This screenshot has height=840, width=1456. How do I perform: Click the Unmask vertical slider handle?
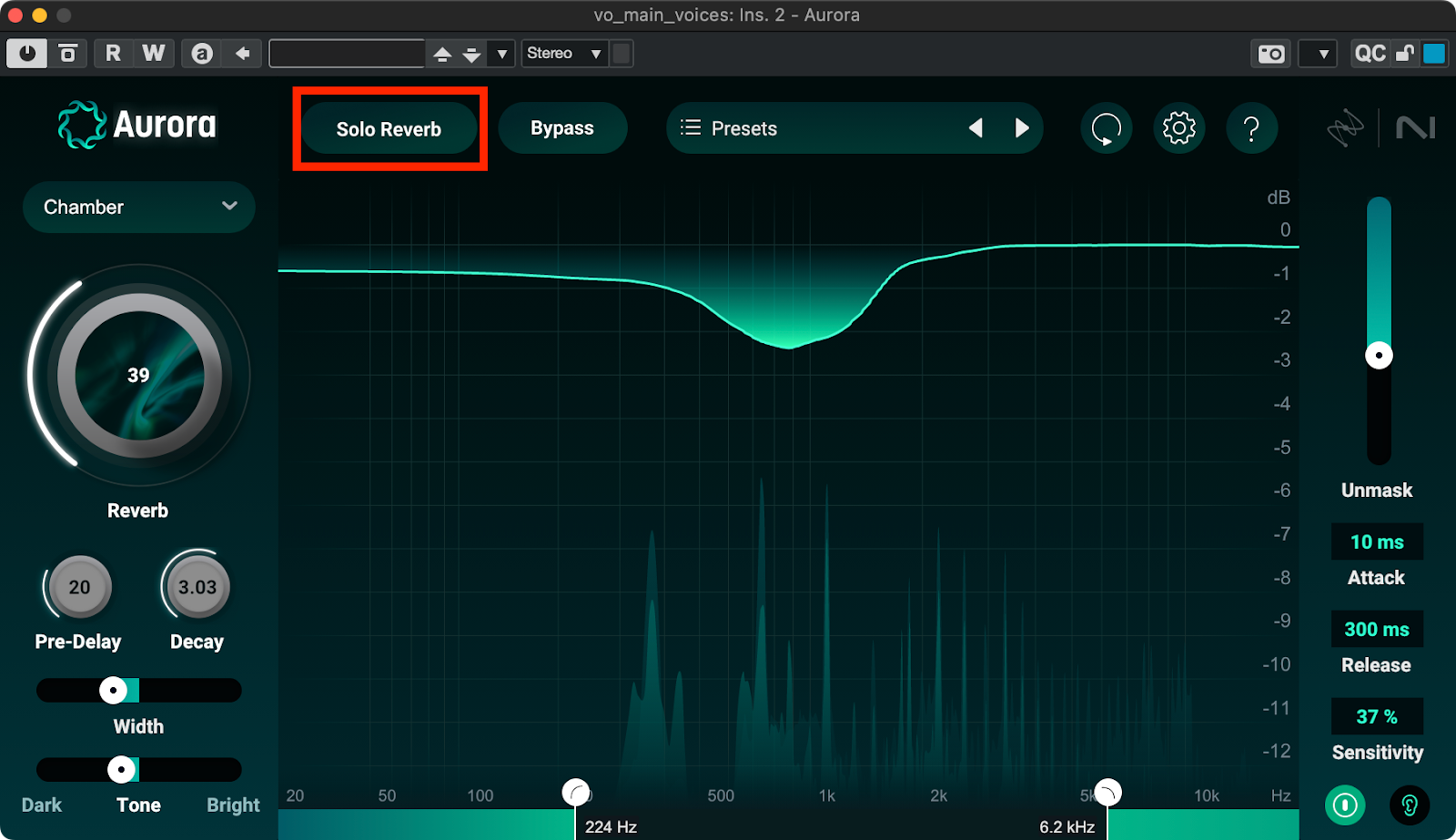pyautogui.click(x=1379, y=355)
